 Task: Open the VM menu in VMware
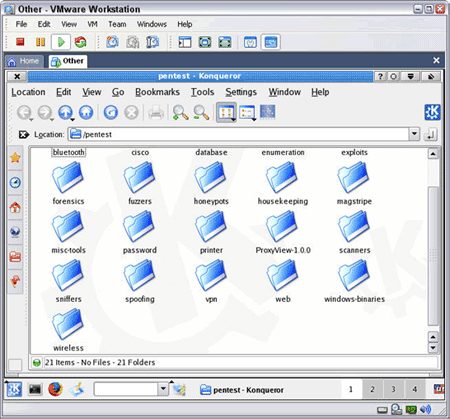(x=92, y=24)
